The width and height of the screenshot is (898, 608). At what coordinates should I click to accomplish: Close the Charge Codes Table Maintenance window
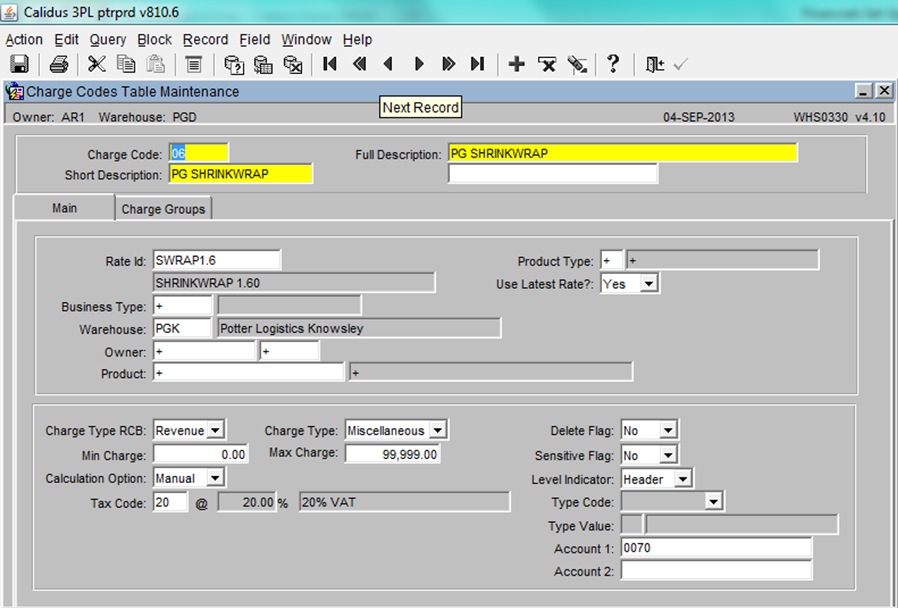[x=884, y=90]
